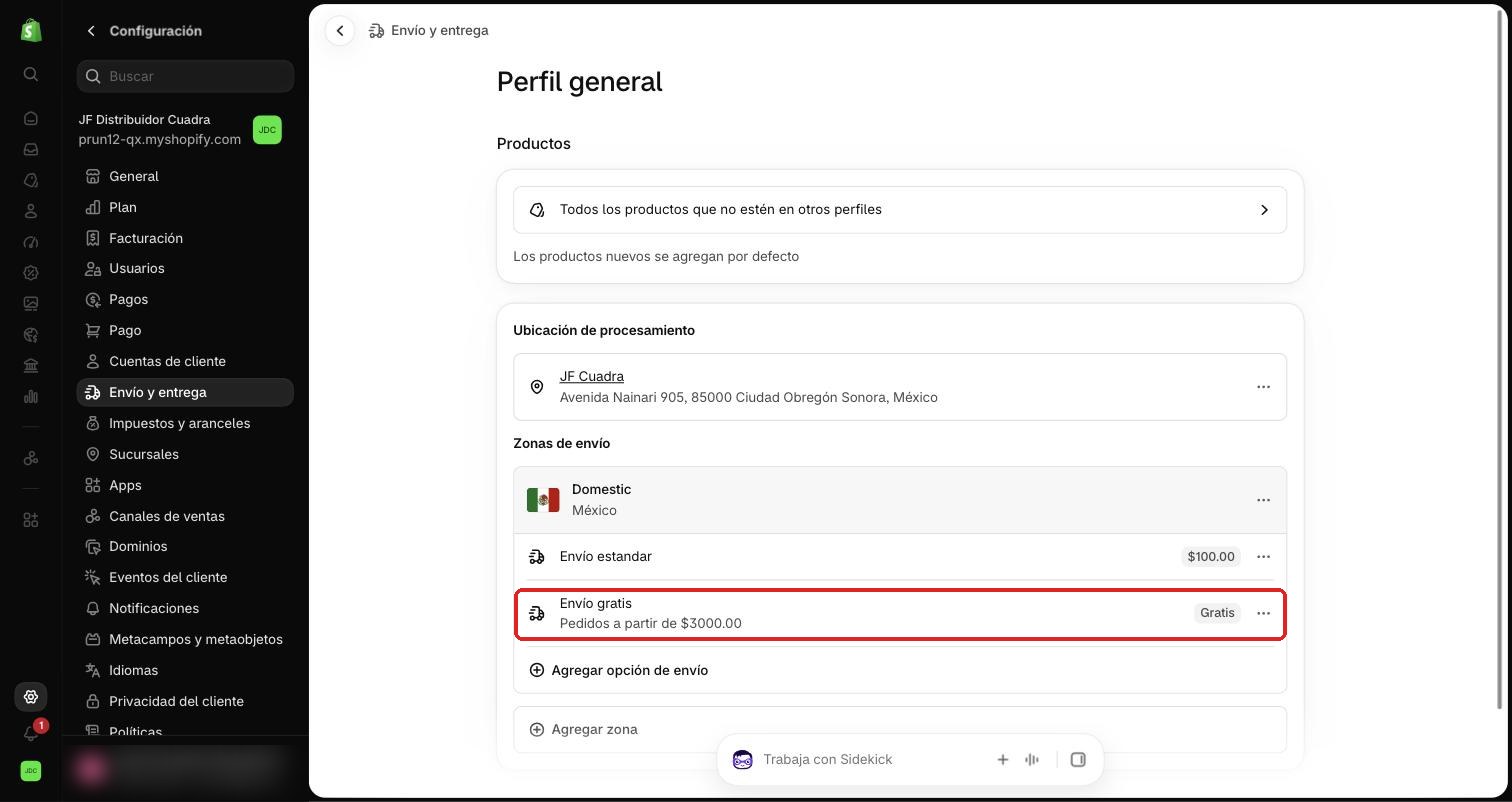Screen dimensions: 1512x802
Task: Open the three-dot menu for Envío estandar
Action: click(x=1263, y=557)
